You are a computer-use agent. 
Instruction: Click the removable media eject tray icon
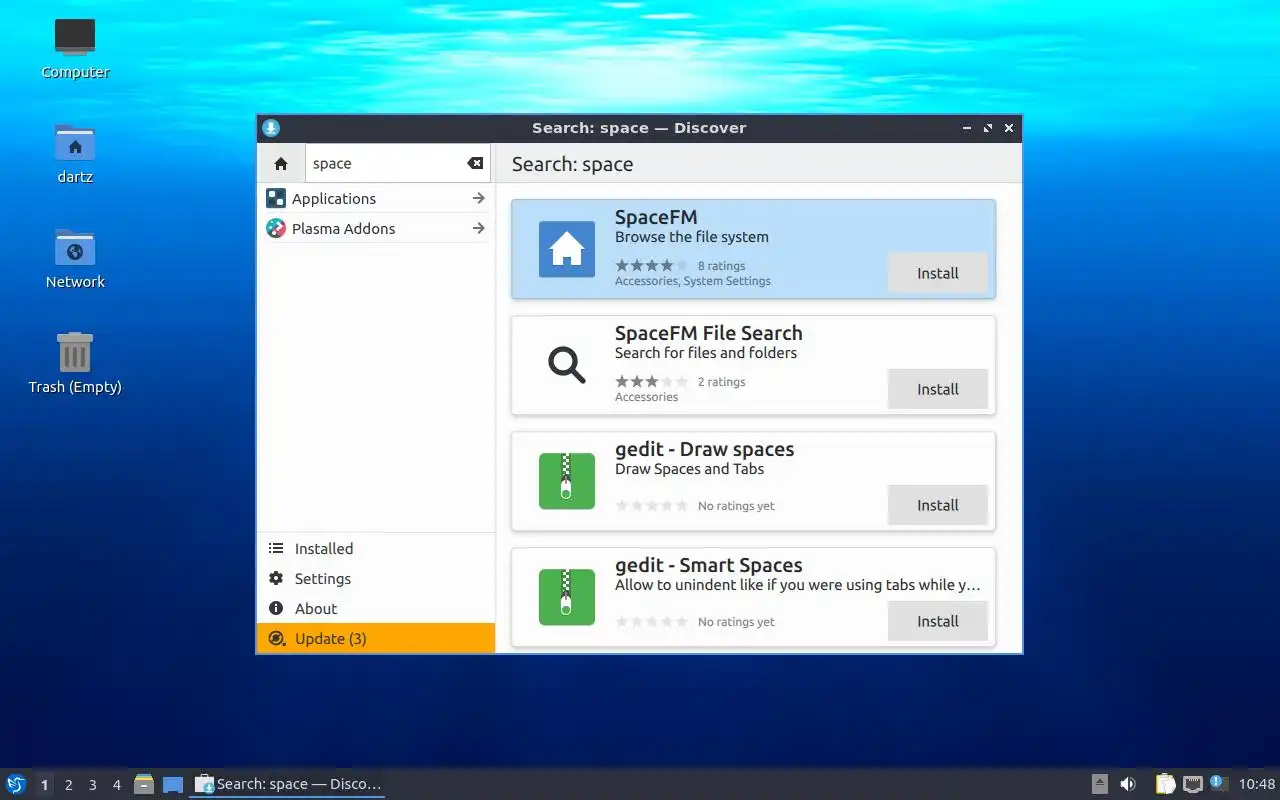pyautogui.click(x=1099, y=784)
